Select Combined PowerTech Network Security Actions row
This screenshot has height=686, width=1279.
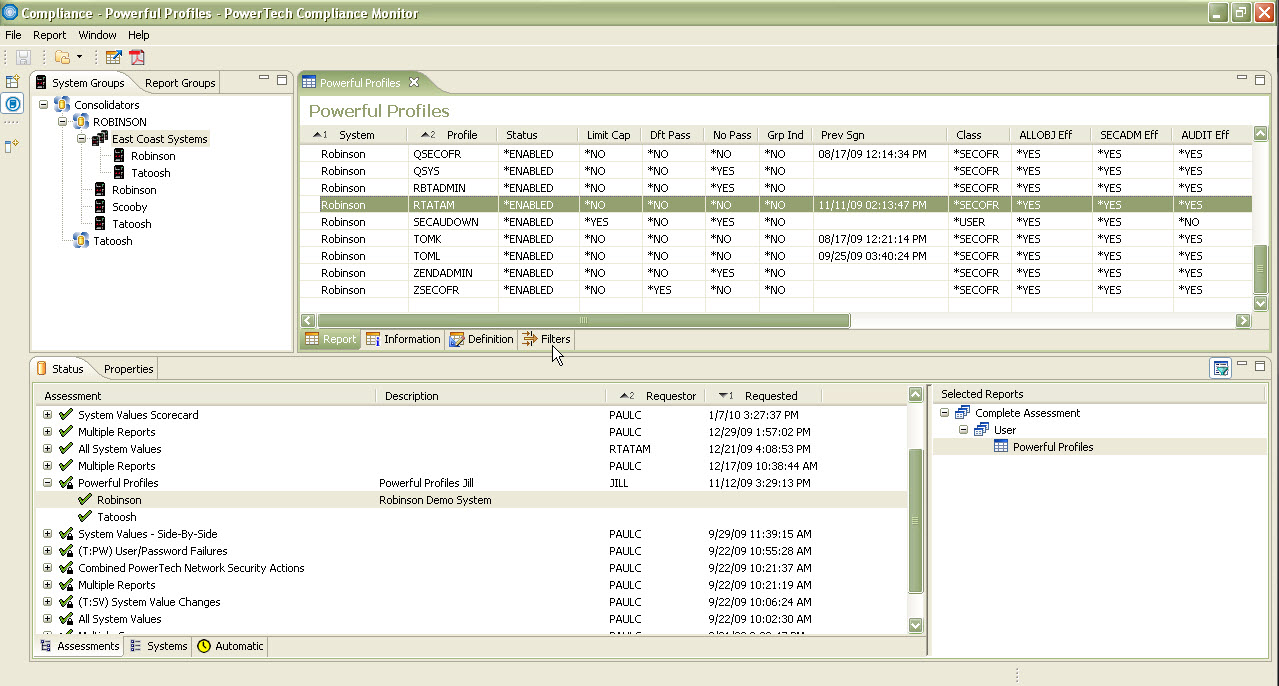click(x=470, y=568)
